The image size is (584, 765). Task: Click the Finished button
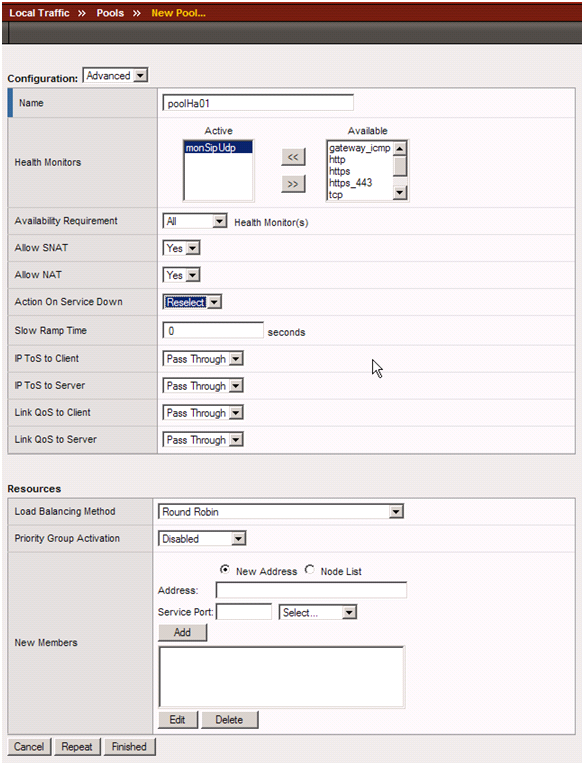(129, 747)
